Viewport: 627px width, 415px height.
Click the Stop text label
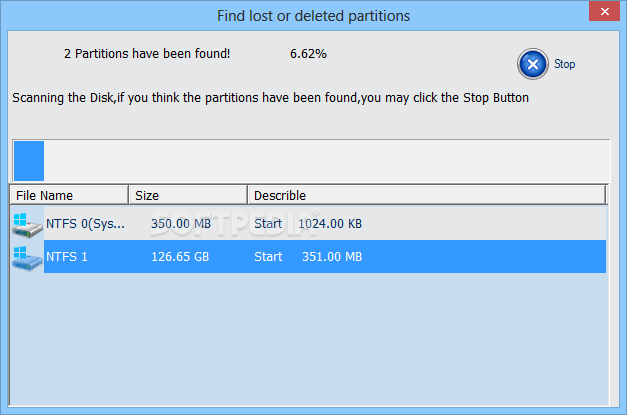click(x=564, y=64)
